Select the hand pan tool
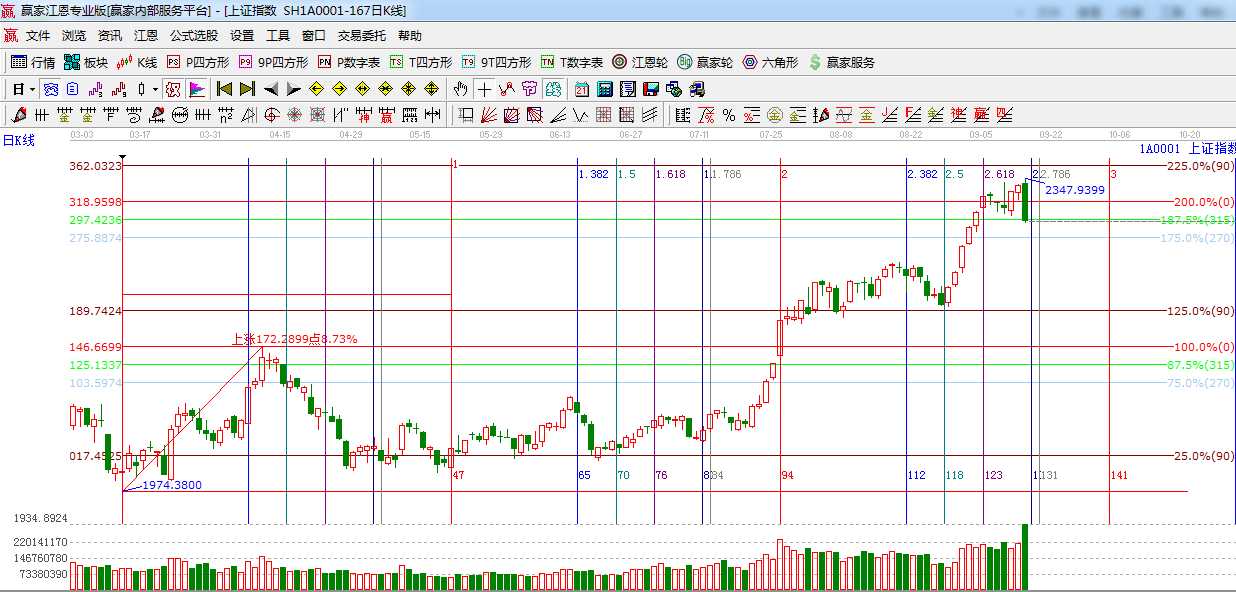 coord(461,89)
